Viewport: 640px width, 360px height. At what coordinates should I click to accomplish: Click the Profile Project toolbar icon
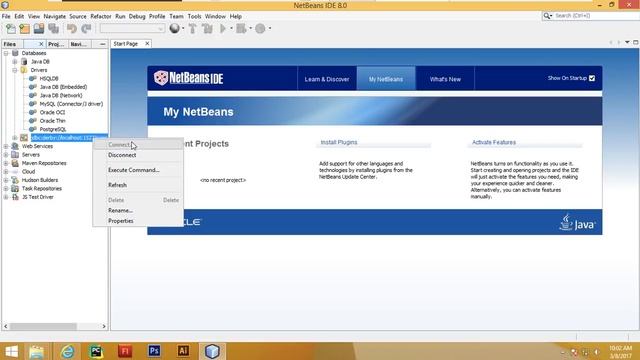[260, 29]
